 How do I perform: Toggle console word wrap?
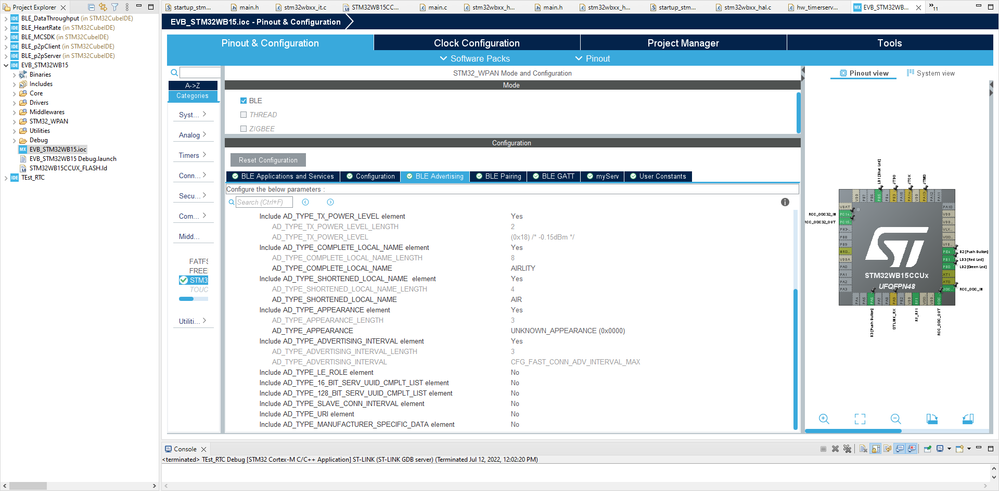pyautogui.click(x=887, y=449)
